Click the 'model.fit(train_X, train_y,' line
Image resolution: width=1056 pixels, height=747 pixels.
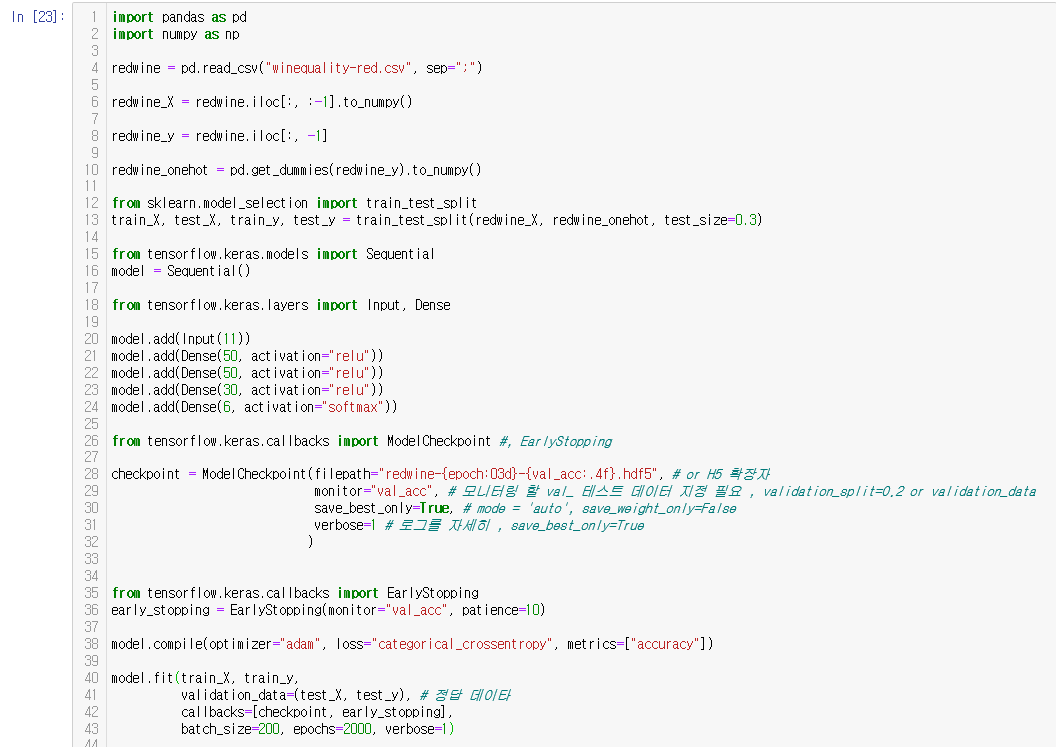[x=205, y=678]
